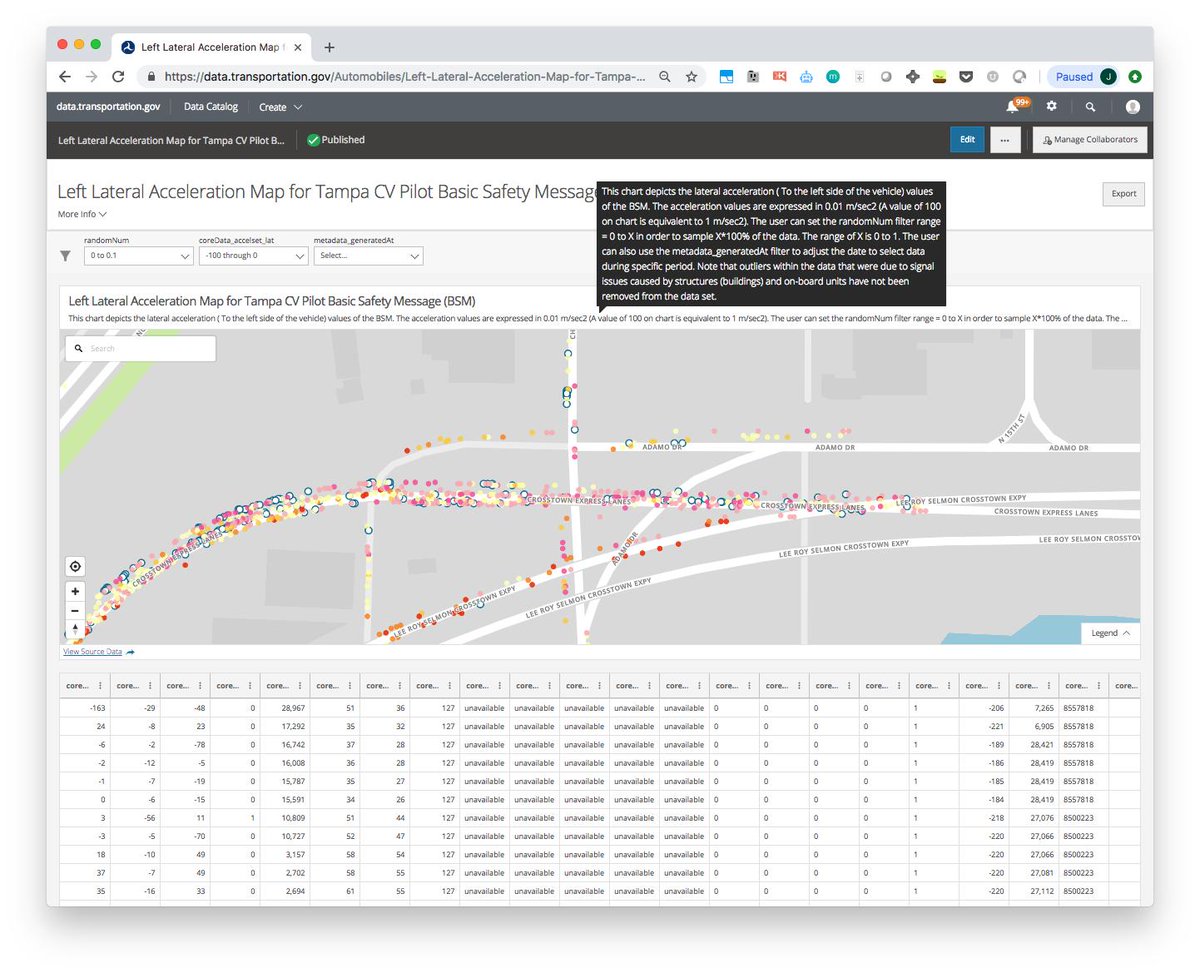Open the first column's kebab menu icon
This screenshot has width=1200, height=973.
(100, 685)
